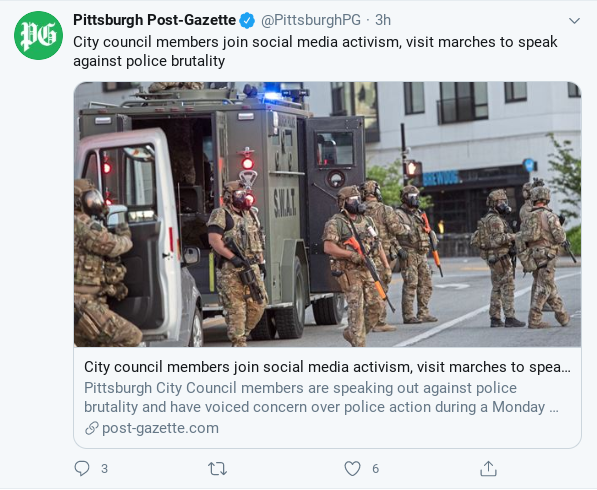
Task: Click the post-gazette.com domain link
Action: [x=160, y=428]
